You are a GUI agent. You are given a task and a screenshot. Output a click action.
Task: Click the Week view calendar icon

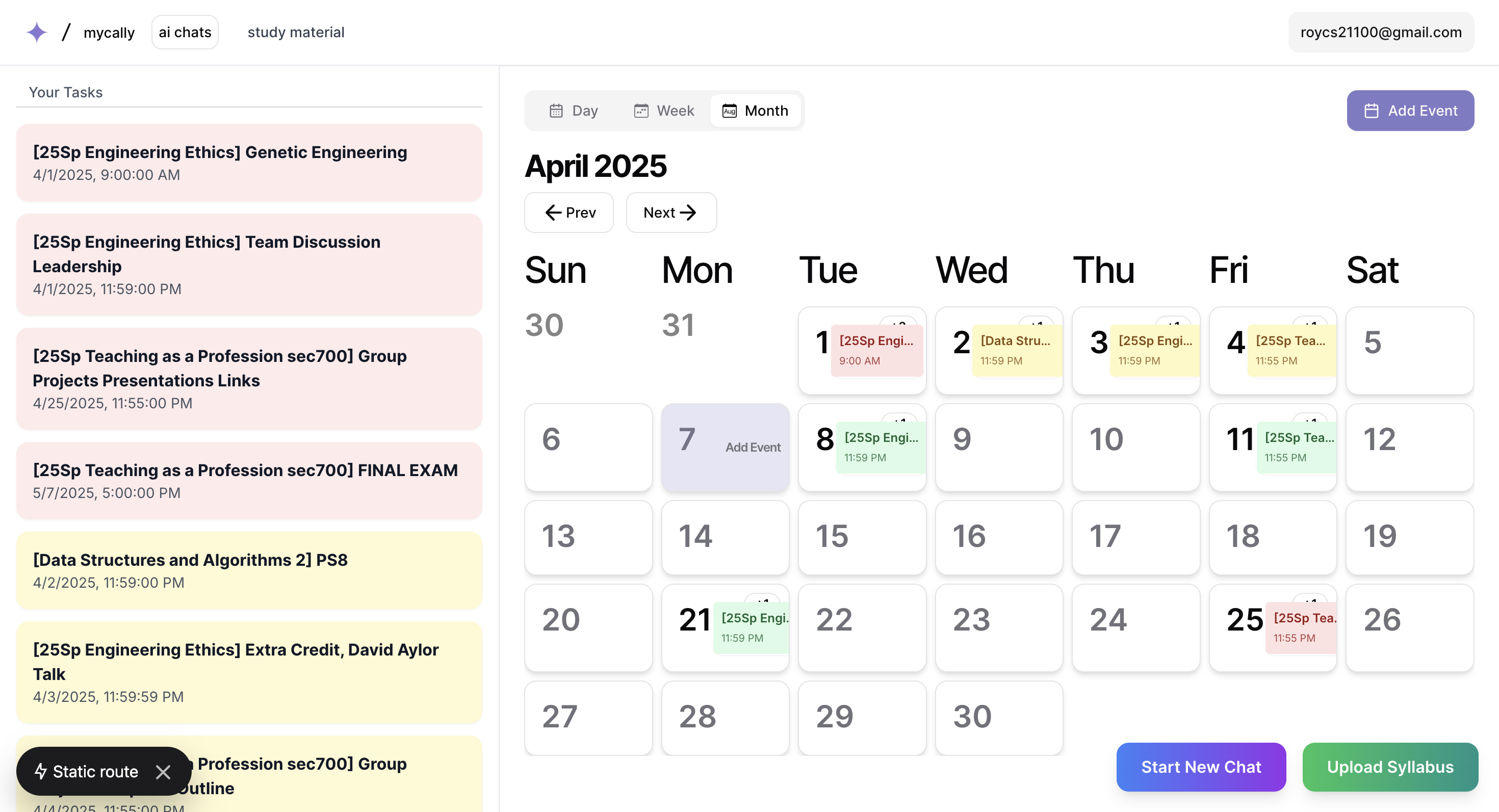click(641, 111)
